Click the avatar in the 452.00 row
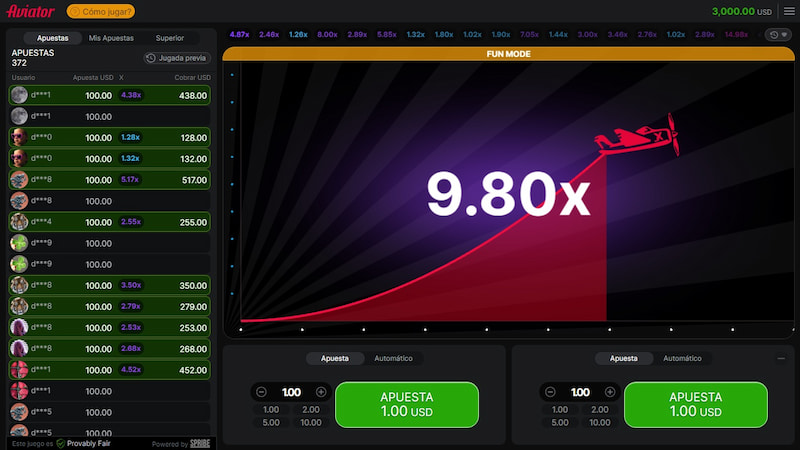Image resolution: width=800 pixels, height=450 pixels. 19,369
